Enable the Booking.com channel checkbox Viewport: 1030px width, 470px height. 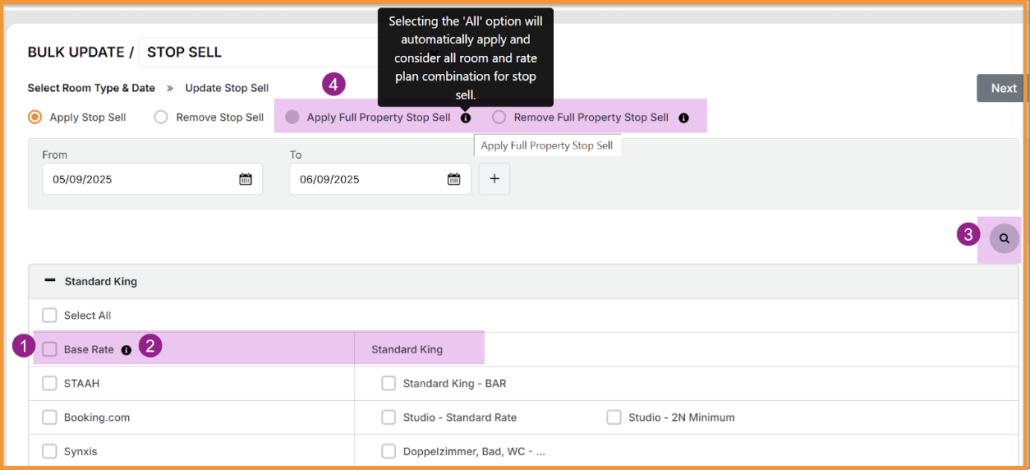pos(50,417)
